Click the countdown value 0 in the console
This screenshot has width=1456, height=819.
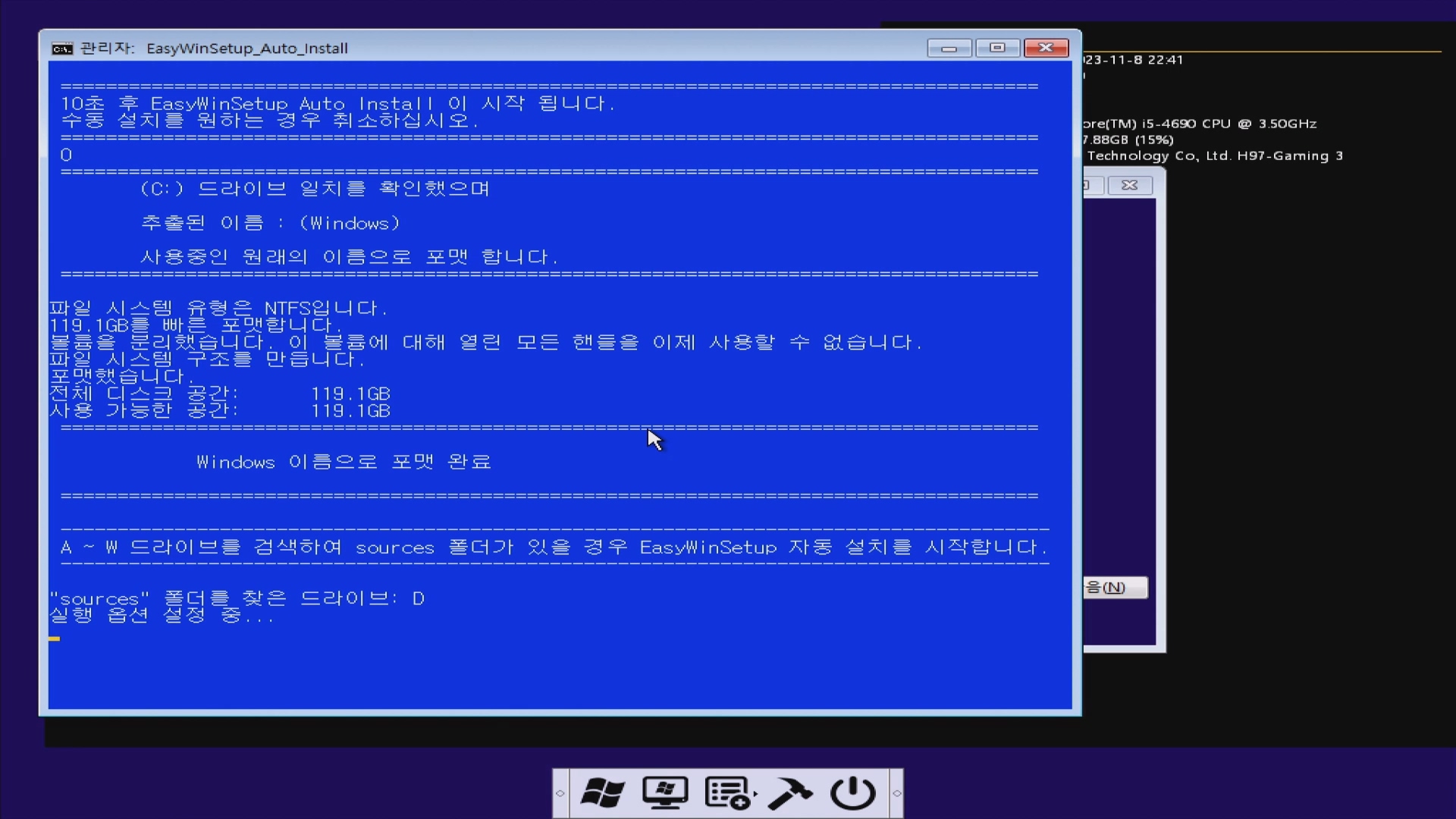67,155
